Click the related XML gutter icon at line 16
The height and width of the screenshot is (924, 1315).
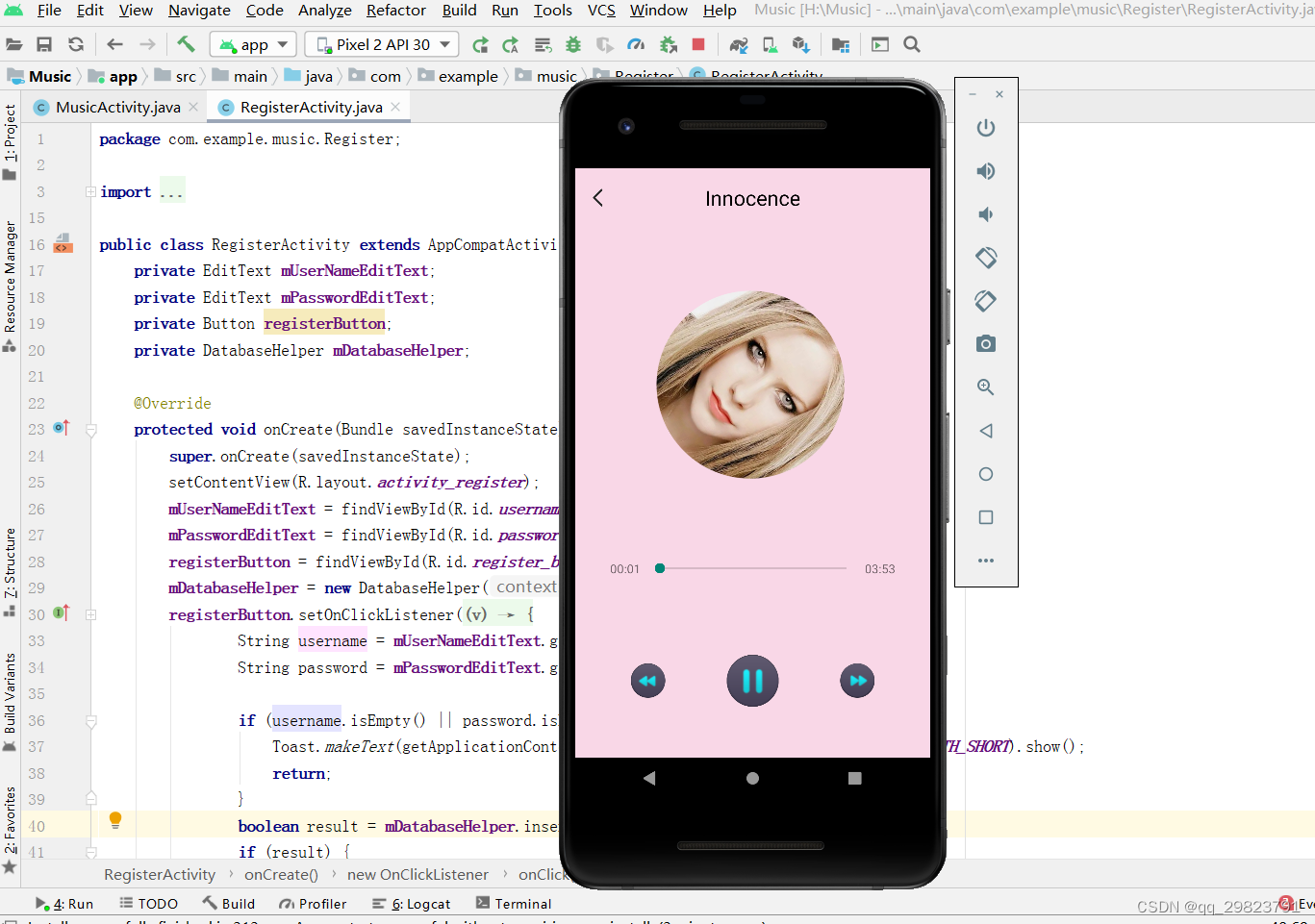[x=63, y=242]
